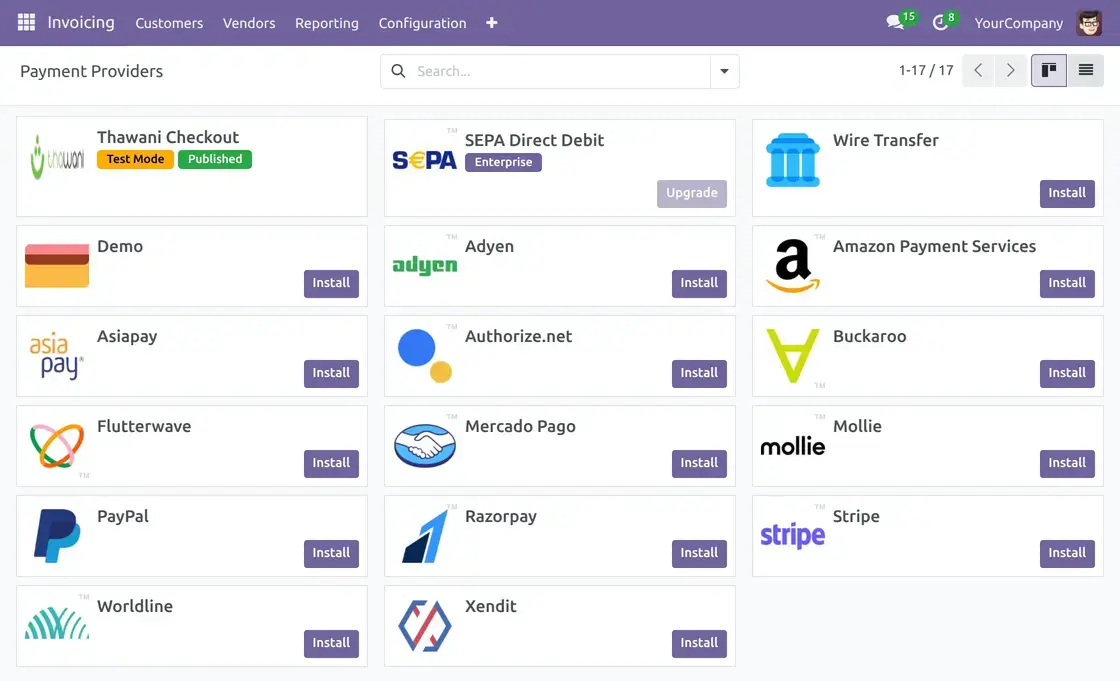Click the PayPal logo

coord(57,536)
